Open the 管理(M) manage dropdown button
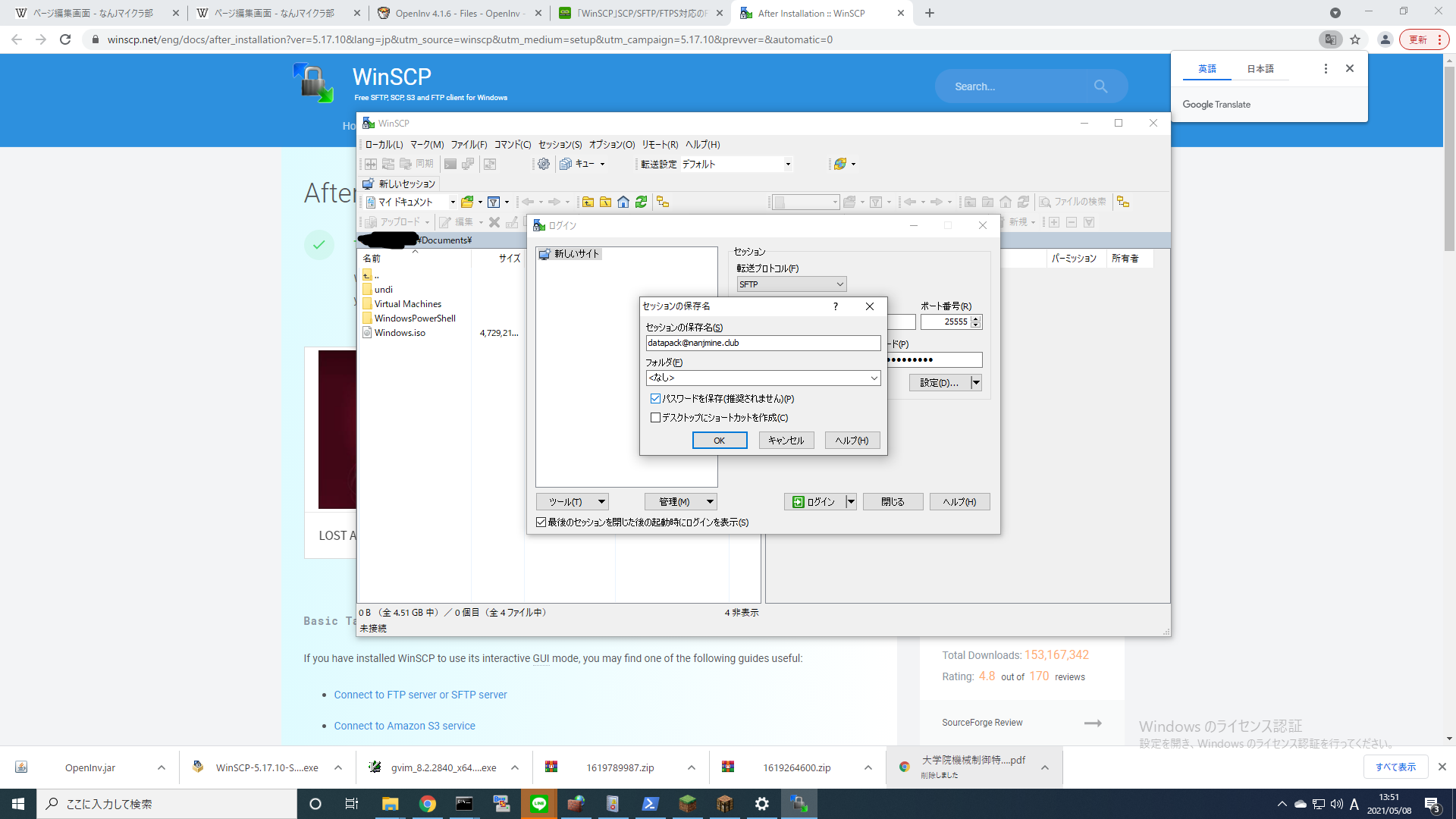This screenshot has height=819, width=1456. (x=681, y=502)
